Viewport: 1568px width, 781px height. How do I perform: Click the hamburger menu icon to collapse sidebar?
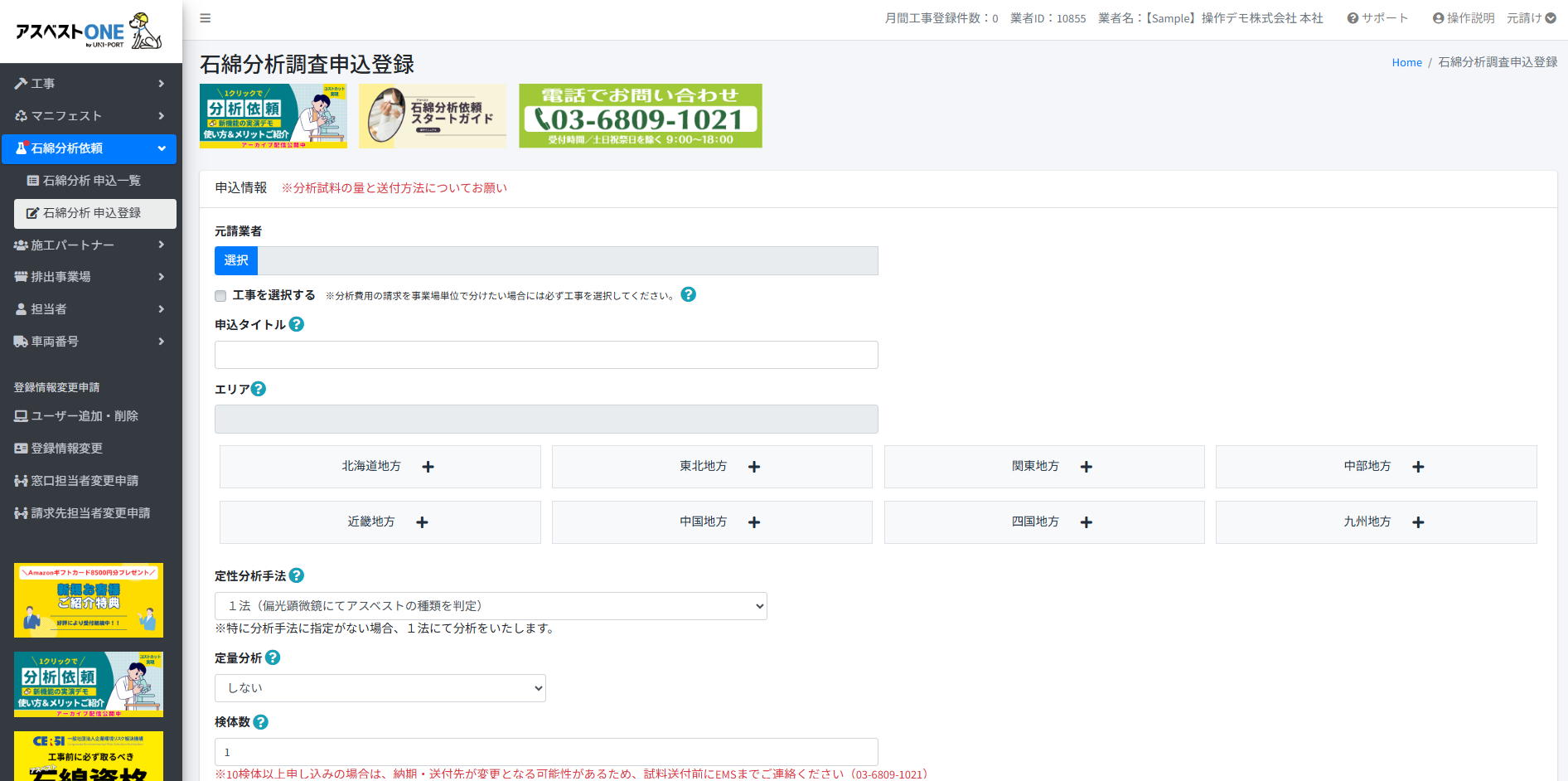(x=206, y=18)
